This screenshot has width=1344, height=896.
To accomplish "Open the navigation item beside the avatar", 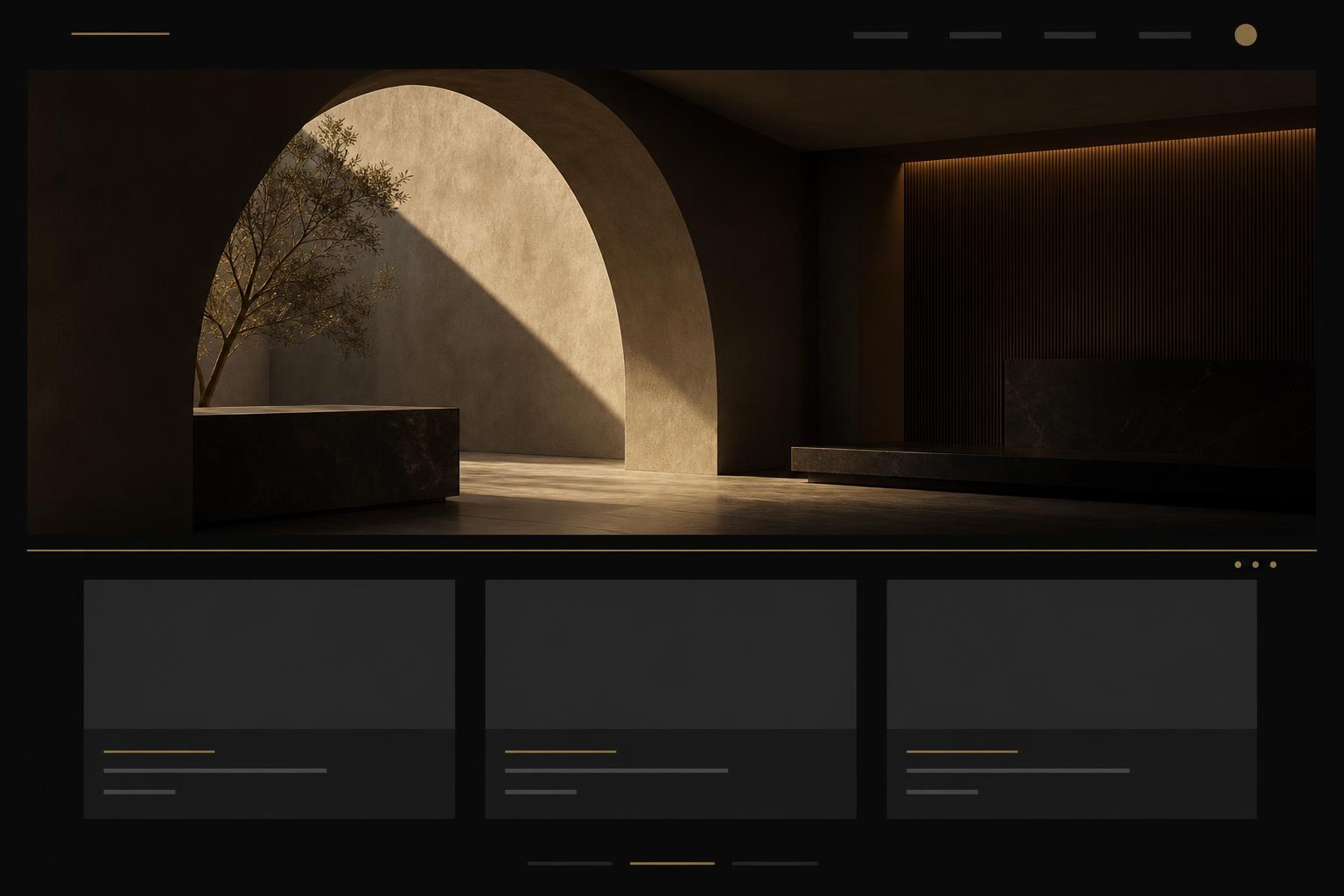I will coord(1165,35).
